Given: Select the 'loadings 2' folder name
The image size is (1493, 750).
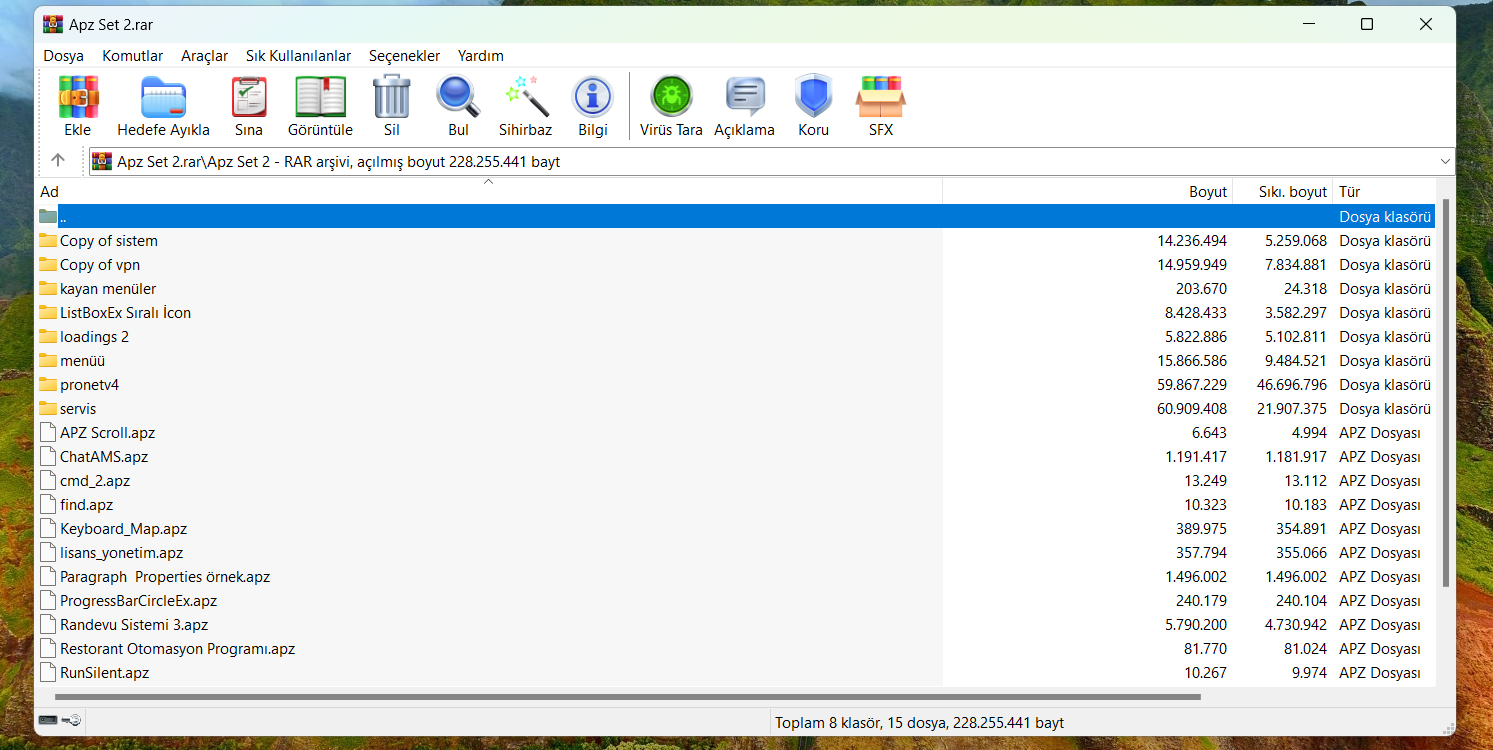Looking at the screenshot, I should 94,337.
